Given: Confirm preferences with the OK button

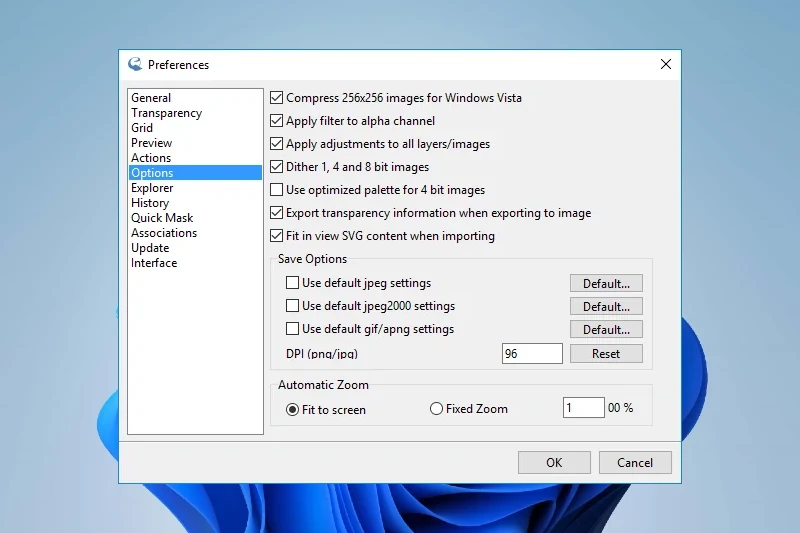Looking at the screenshot, I should coord(554,463).
